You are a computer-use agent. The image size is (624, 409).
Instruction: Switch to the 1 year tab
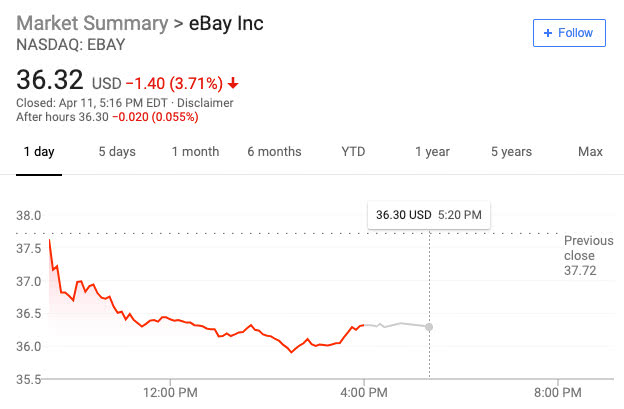pyautogui.click(x=432, y=152)
